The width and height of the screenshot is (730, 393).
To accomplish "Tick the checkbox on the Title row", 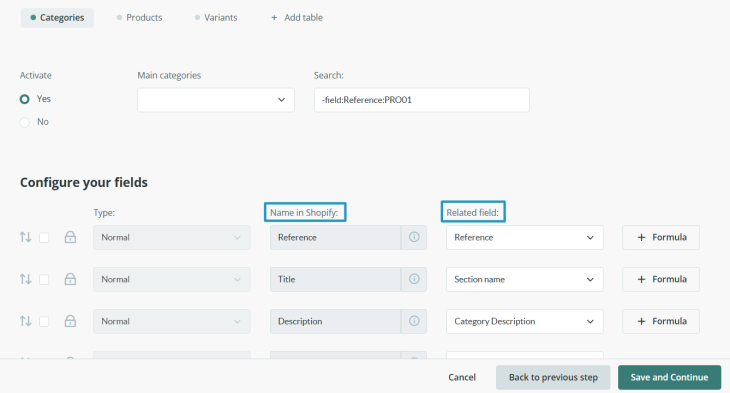I will (x=44, y=279).
